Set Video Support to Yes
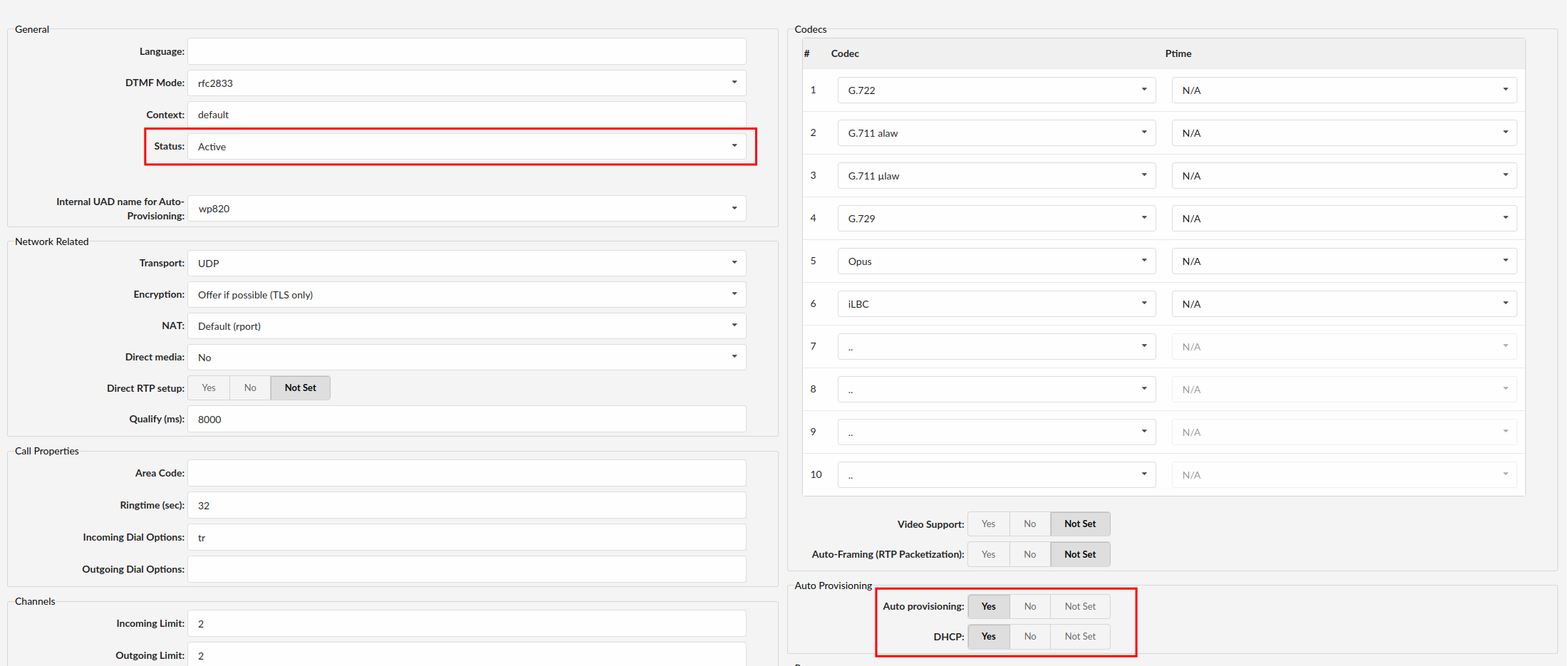1568x666 pixels. click(988, 524)
